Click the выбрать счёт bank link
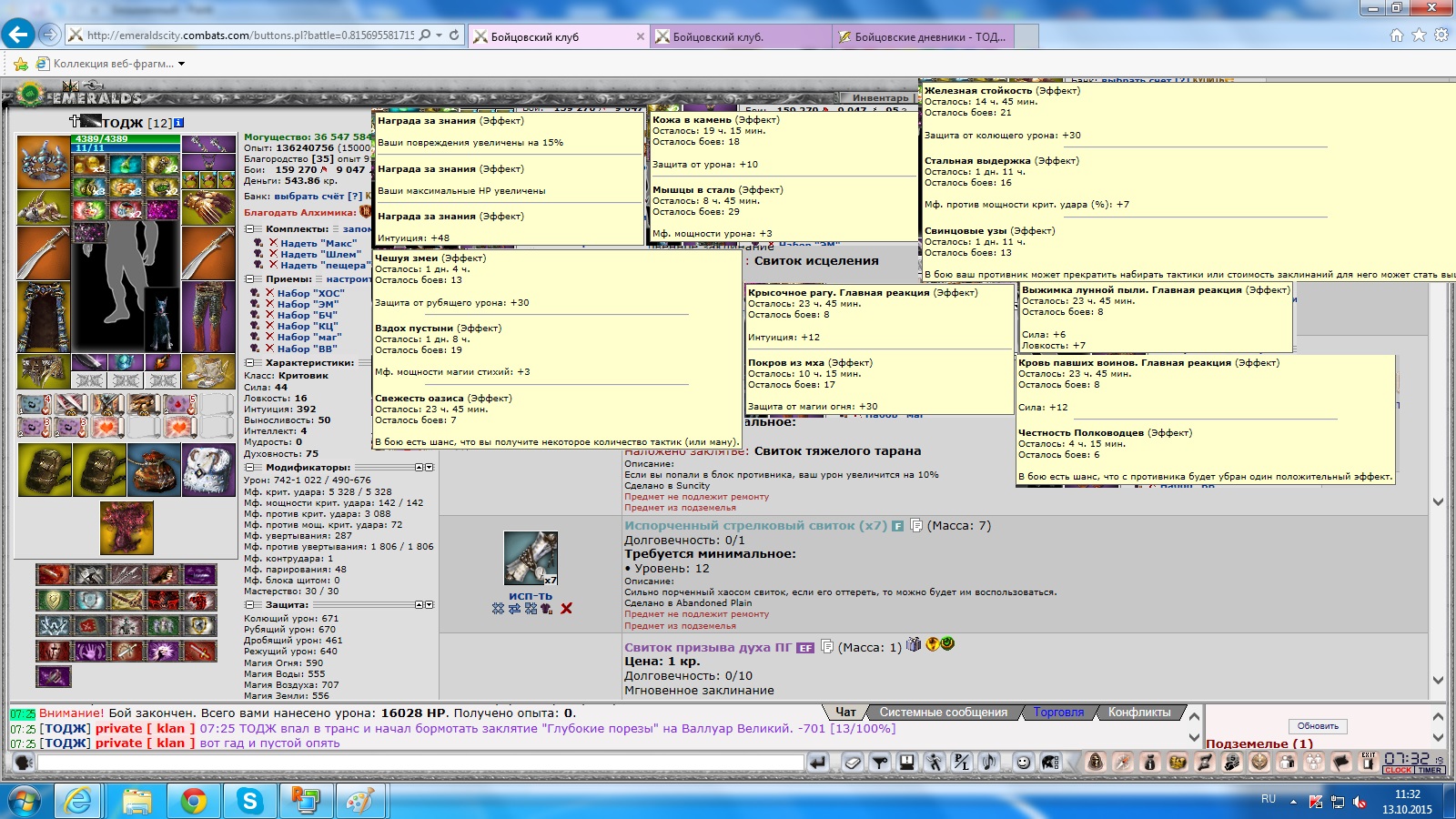Viewport: 1456px width, 819px height. (311, 196)
